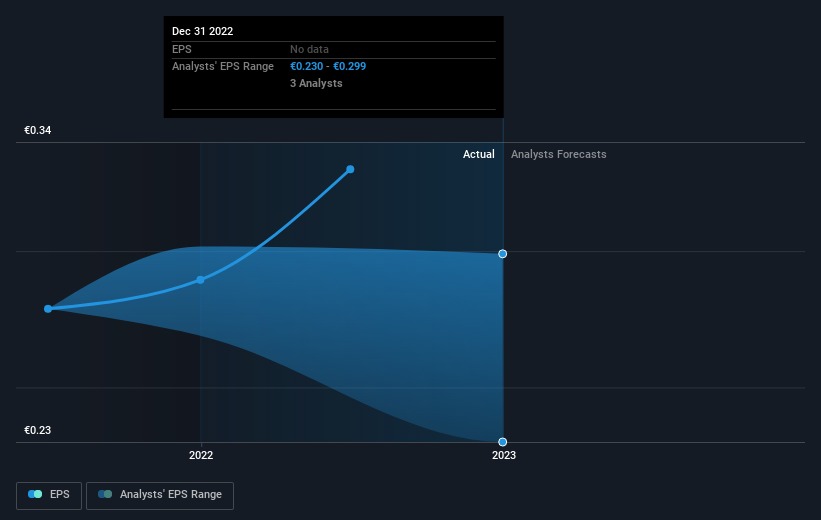Toggle the Analysts' EPS Range legend series
Viewport: 821px width, 520px height.
(160, 495)
